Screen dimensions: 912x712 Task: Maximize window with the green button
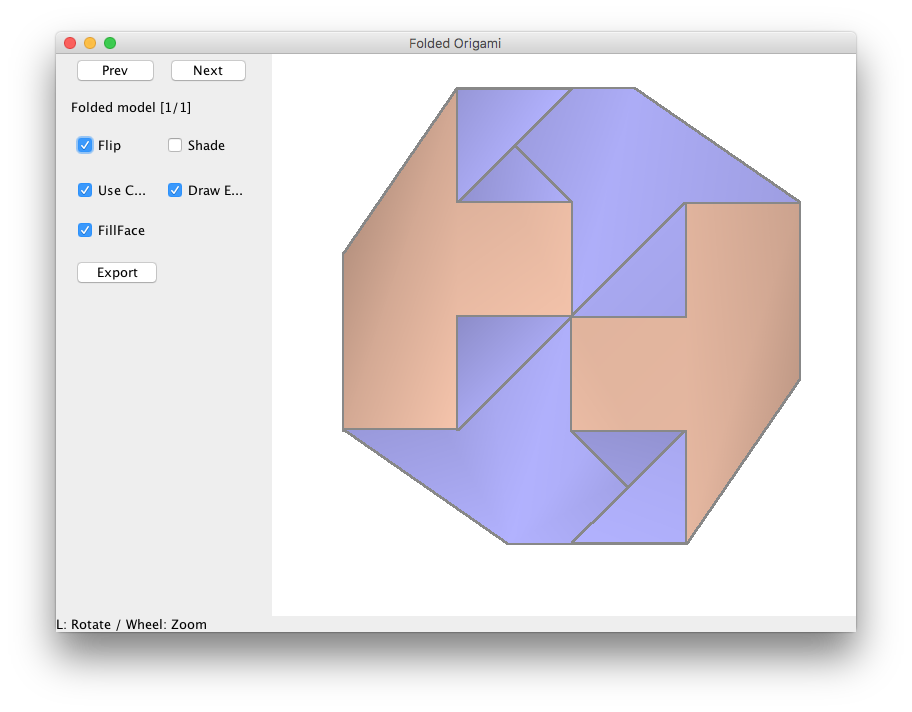tap(110, 43)
